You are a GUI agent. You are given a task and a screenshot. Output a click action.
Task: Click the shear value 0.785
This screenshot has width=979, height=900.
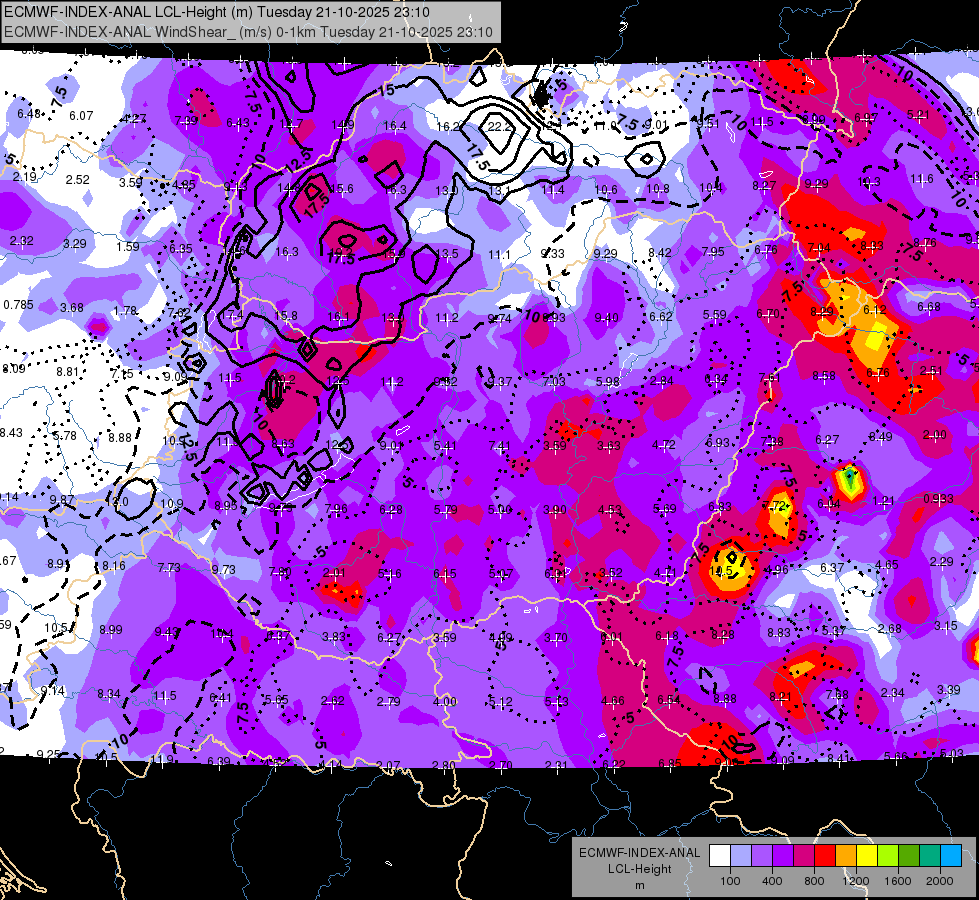click(x=19, y=305)
